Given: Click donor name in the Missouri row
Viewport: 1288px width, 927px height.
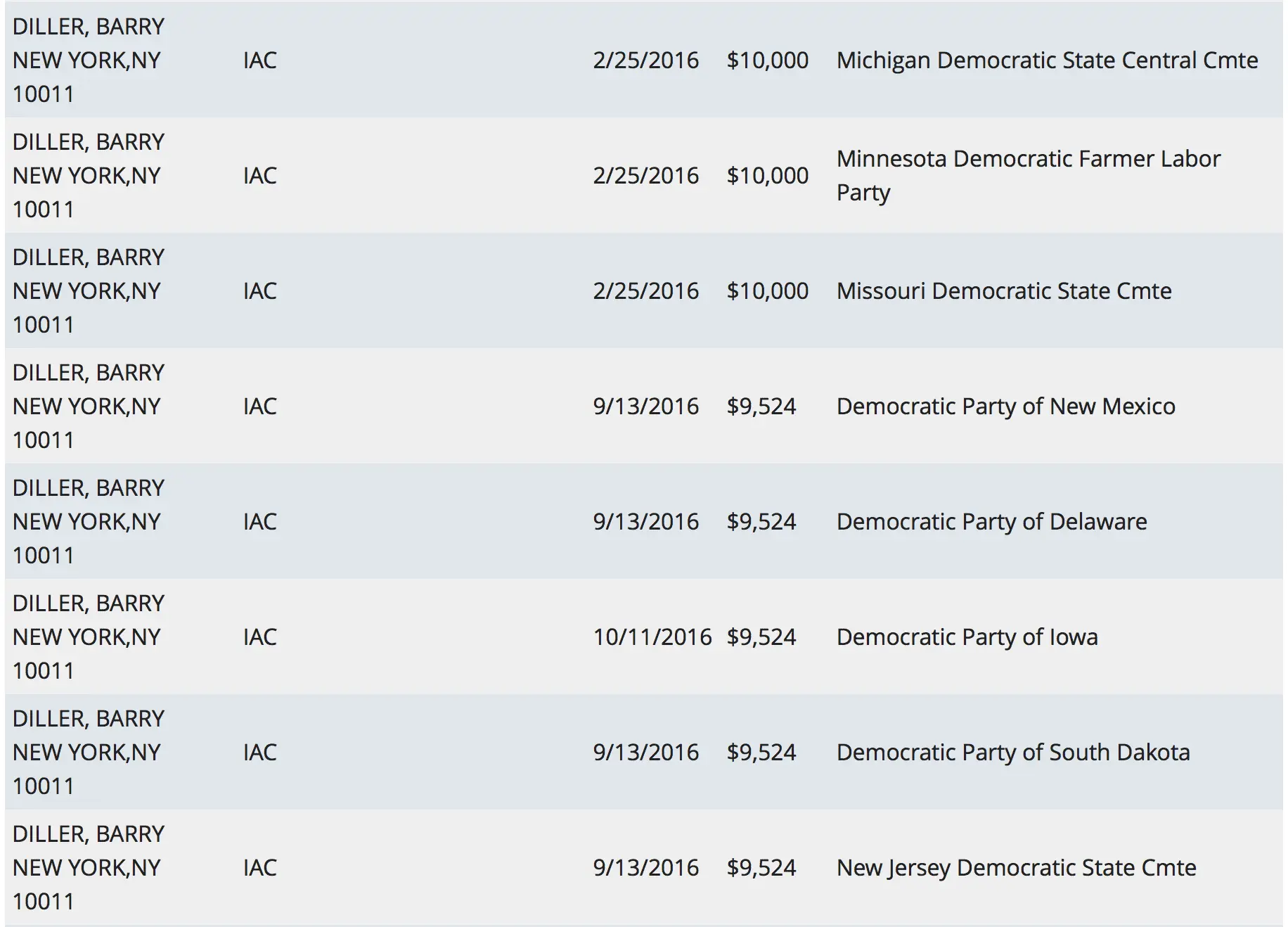Looking at the screenshot, I should click(88, 257).
